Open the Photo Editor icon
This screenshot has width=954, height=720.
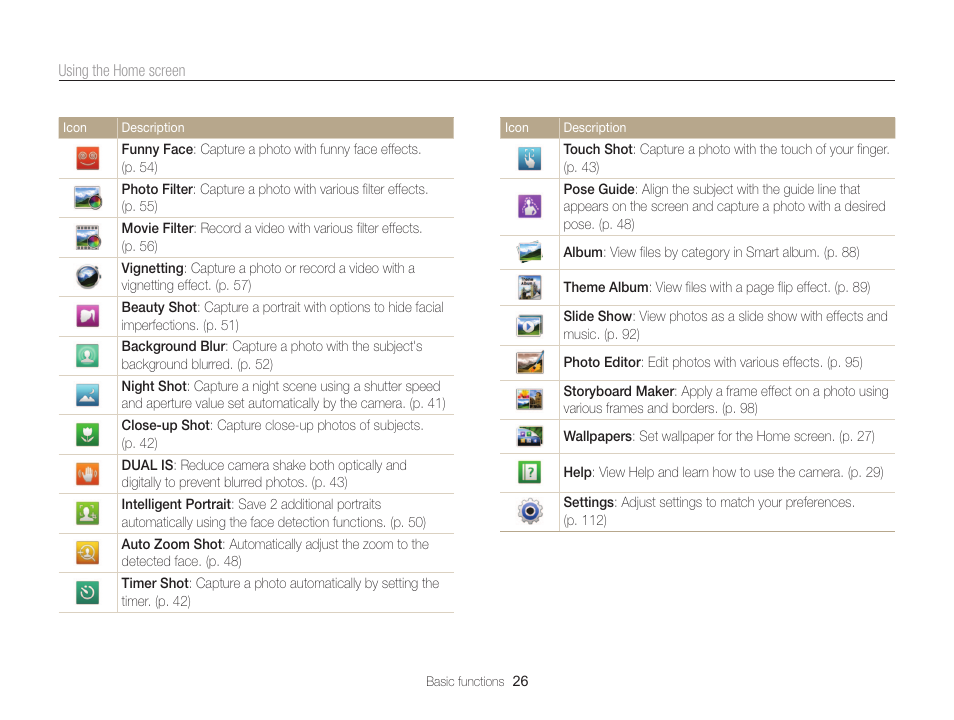click(529, 363)
